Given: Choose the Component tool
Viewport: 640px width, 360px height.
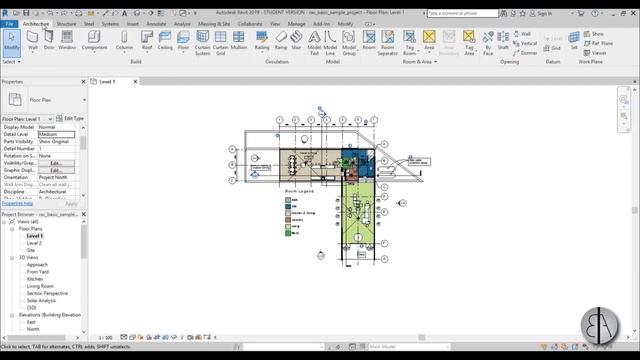Looking at the screenshot, I should (94, 41).
